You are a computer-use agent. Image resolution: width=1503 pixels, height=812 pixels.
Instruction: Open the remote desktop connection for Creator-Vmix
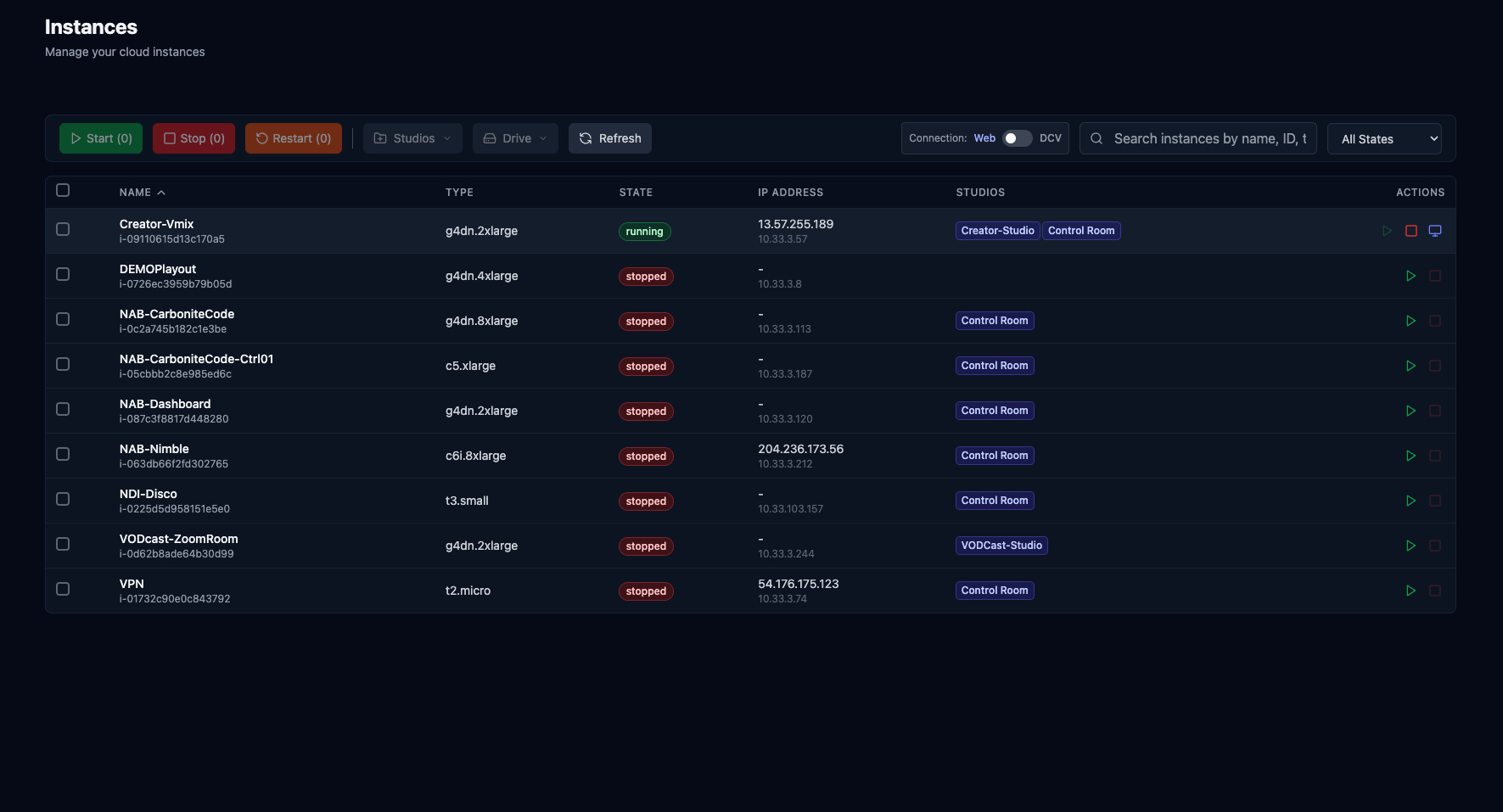pyautogui.click(x=1435, y=230)
